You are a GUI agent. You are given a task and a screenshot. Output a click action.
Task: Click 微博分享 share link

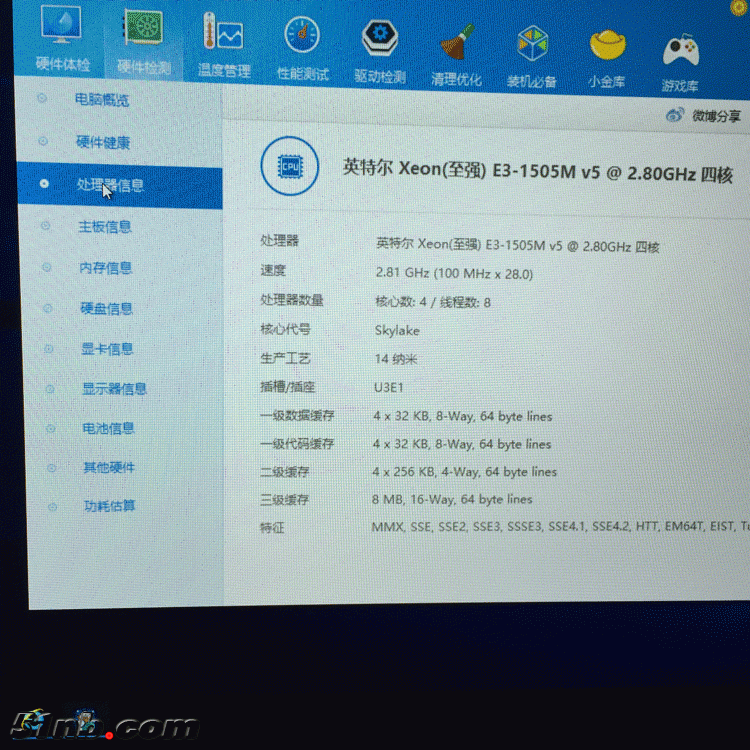pos(716,116)
